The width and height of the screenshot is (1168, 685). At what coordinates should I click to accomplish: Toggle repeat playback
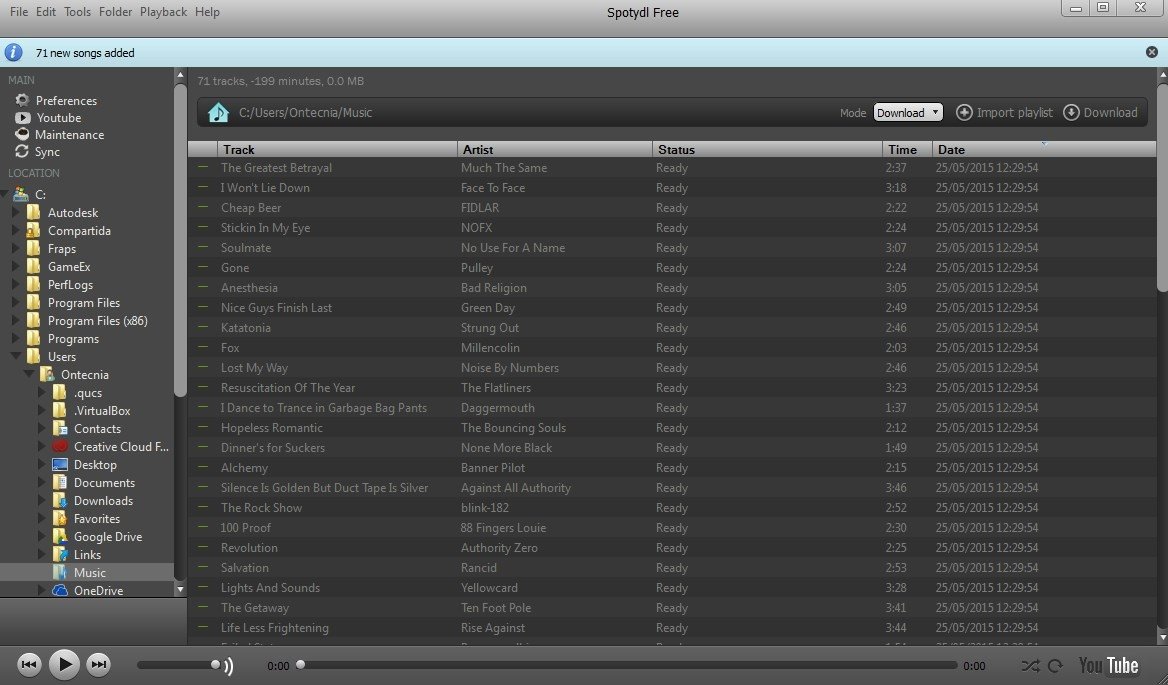(1056, 666)
